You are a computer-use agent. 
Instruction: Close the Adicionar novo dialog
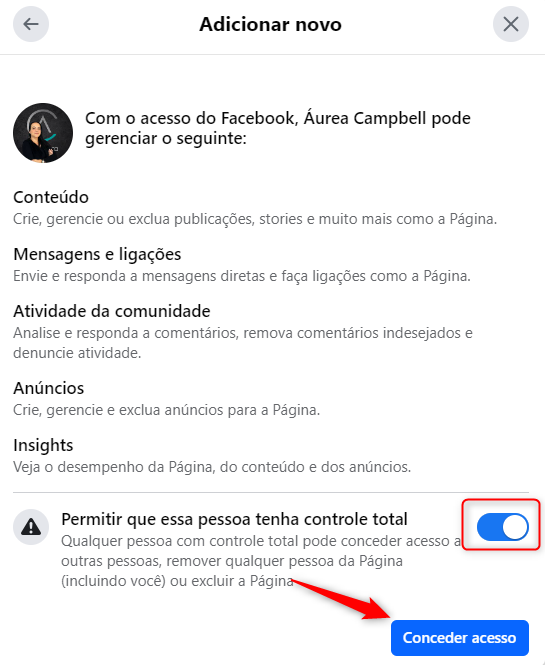click(511, 24)
